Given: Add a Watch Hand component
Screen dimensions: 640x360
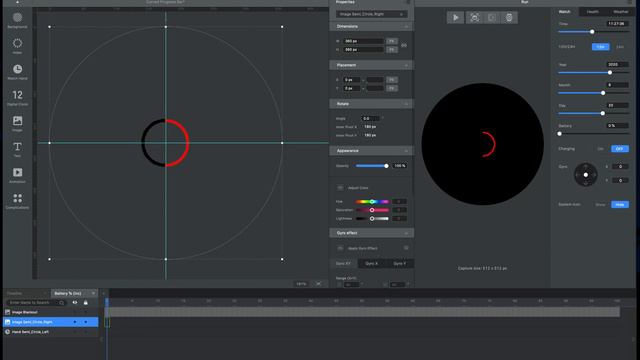Looking at the screenshot, I should point(17,72).
